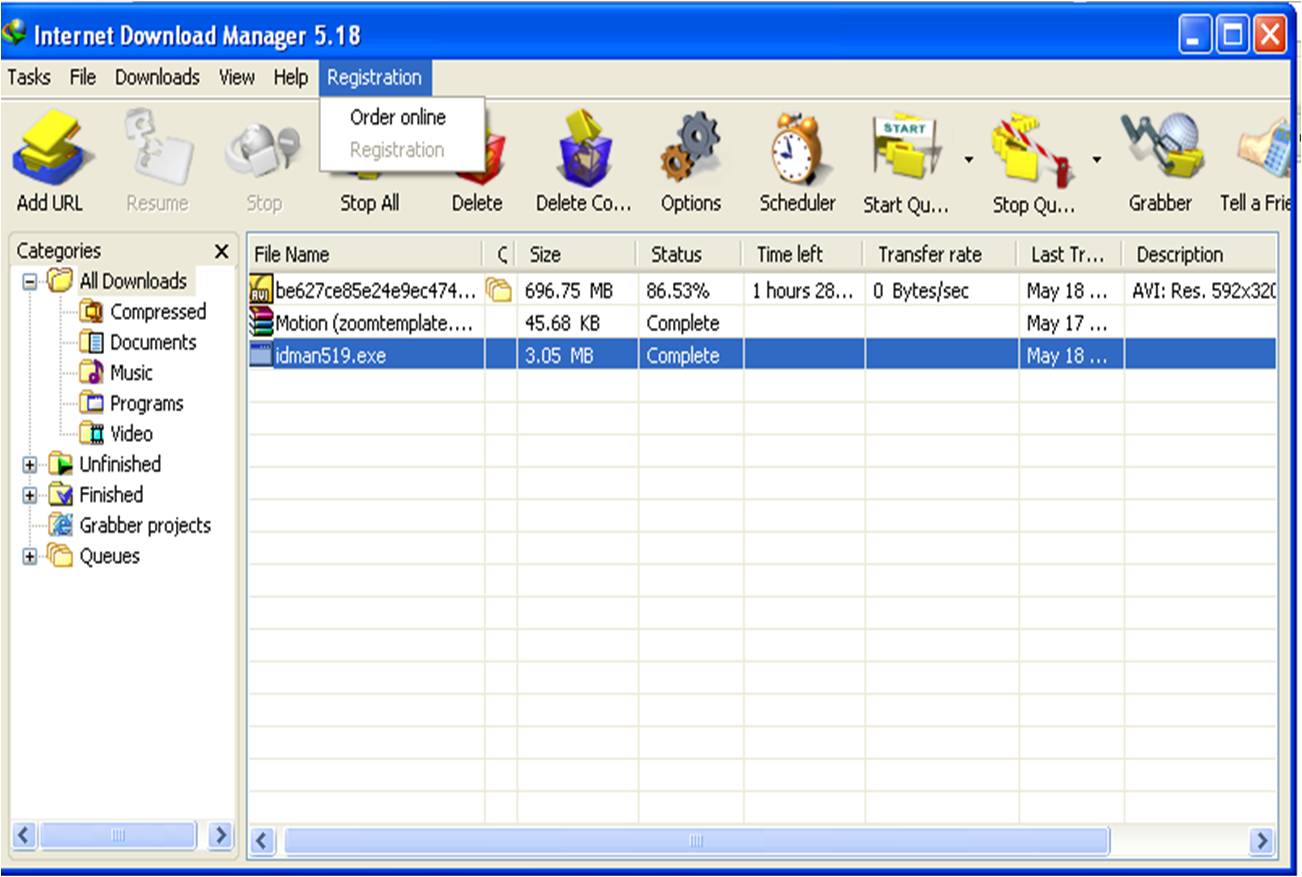Image resolution: width=1302 pixels, height=877 pixels.
Task: Sort by the Transfer rate column header
Action: pyautogui.click(x=942, y=255)
